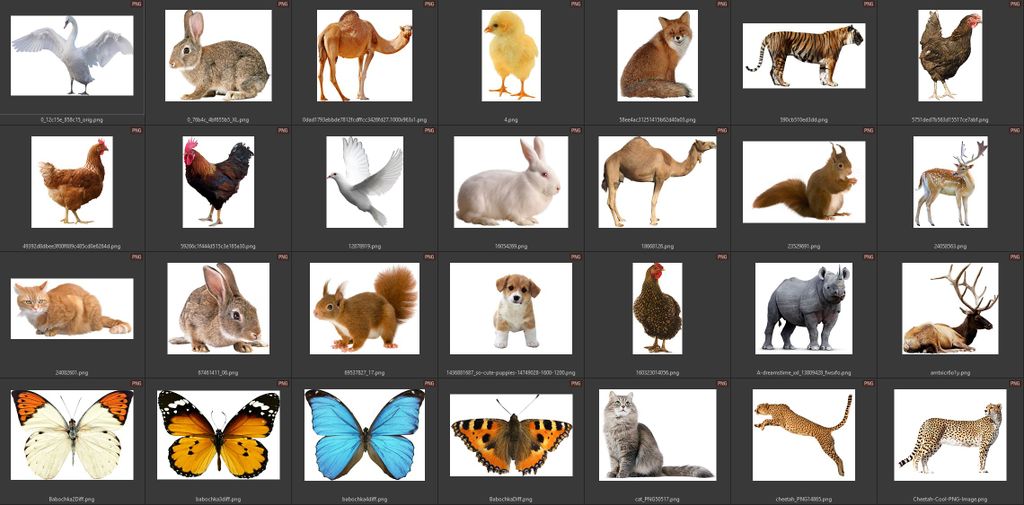1024x505 pixels.
Task: Open the sitting fox picture
Action: tap(657, 55)
